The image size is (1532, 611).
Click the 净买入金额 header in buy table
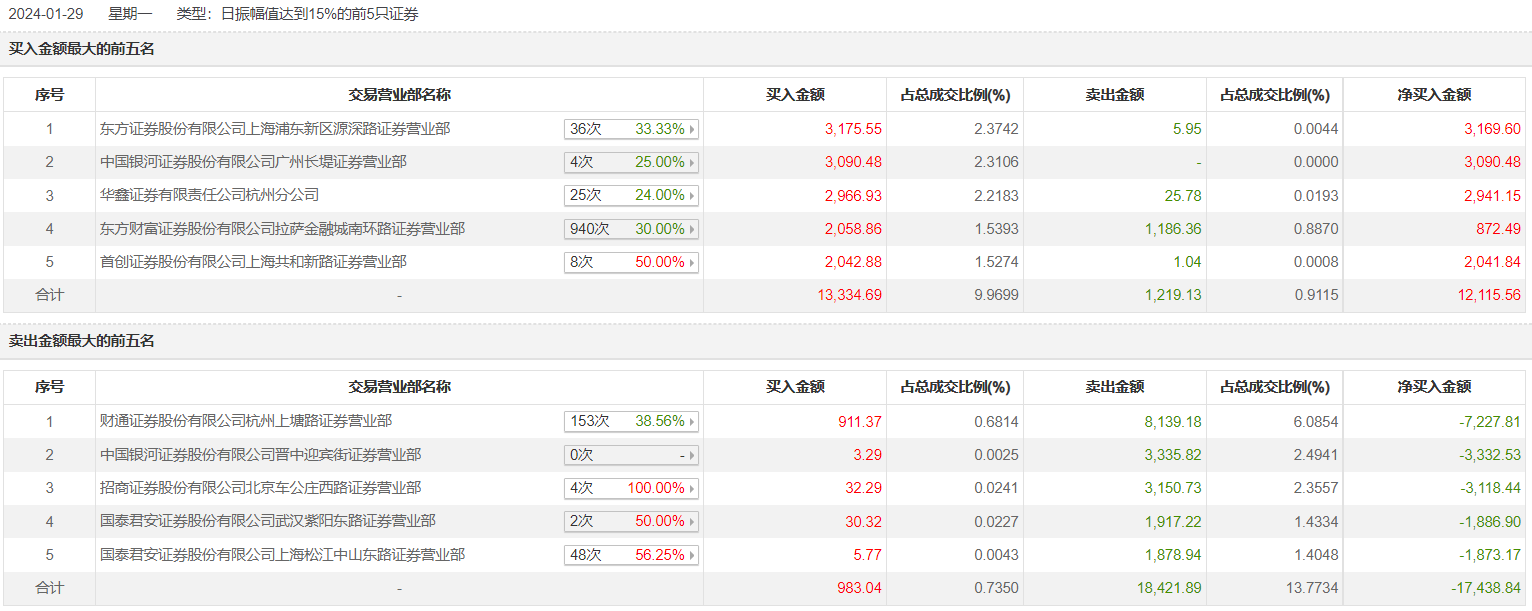pyautogui.click(x=1434, y=95)
